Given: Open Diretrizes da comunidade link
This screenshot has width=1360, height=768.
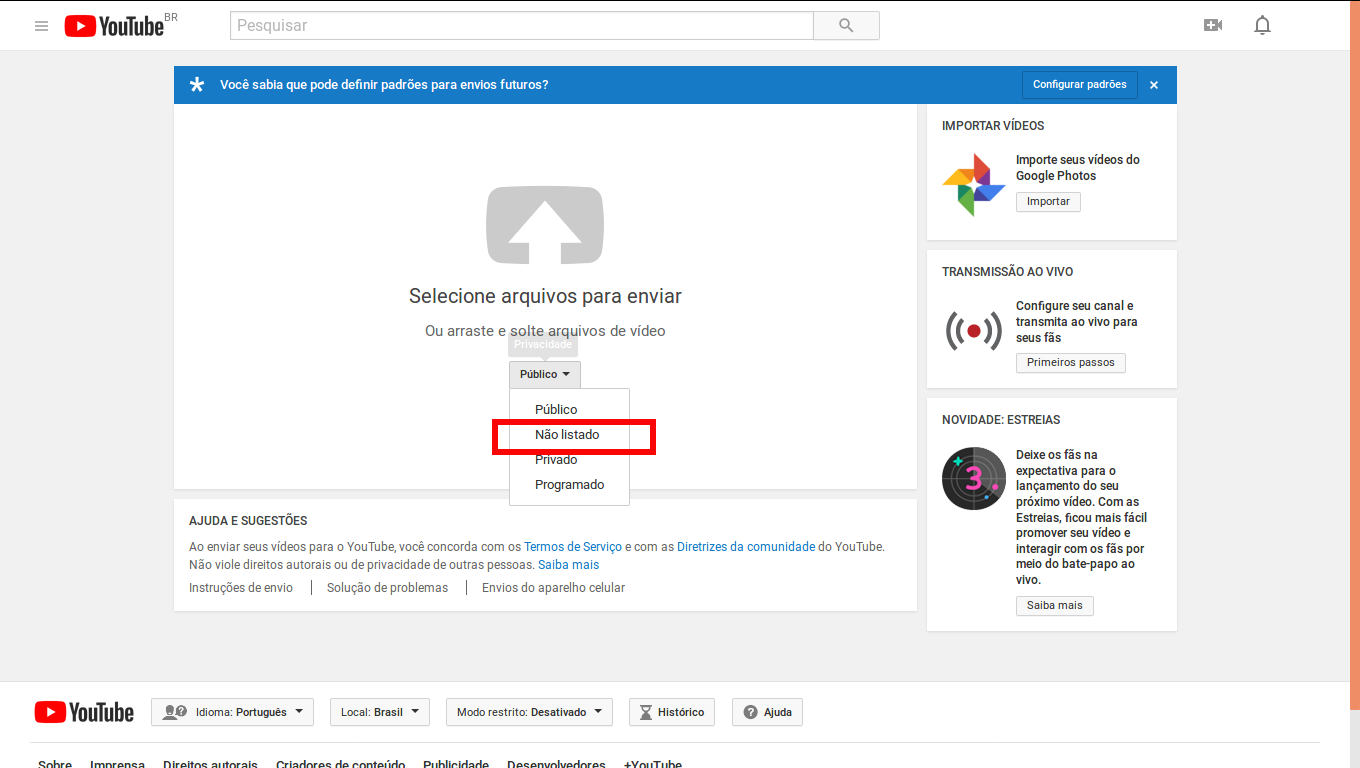Looking at the screenshot, I should click(x=746, y=547).
